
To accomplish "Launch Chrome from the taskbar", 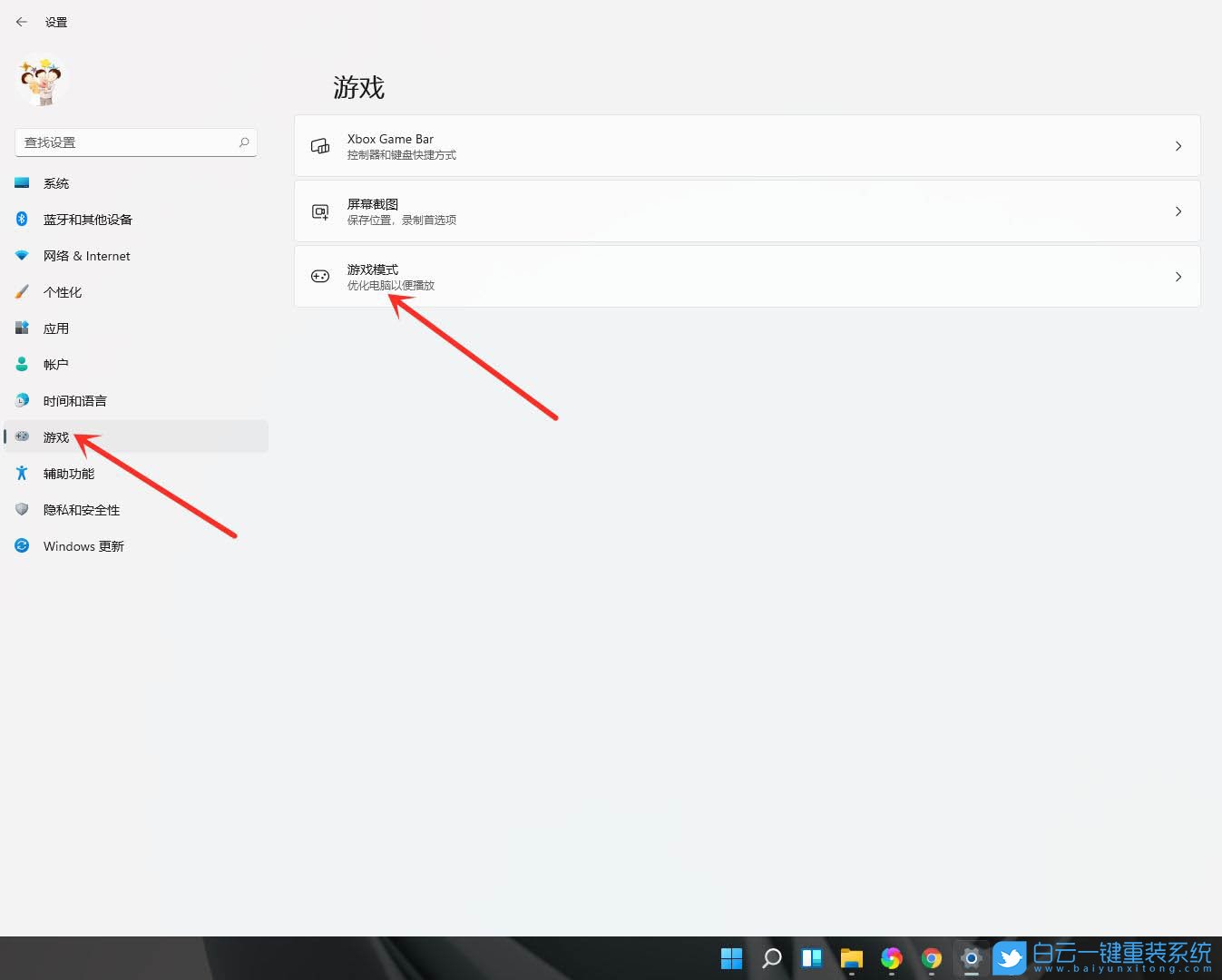I will (x=931, y=958).
